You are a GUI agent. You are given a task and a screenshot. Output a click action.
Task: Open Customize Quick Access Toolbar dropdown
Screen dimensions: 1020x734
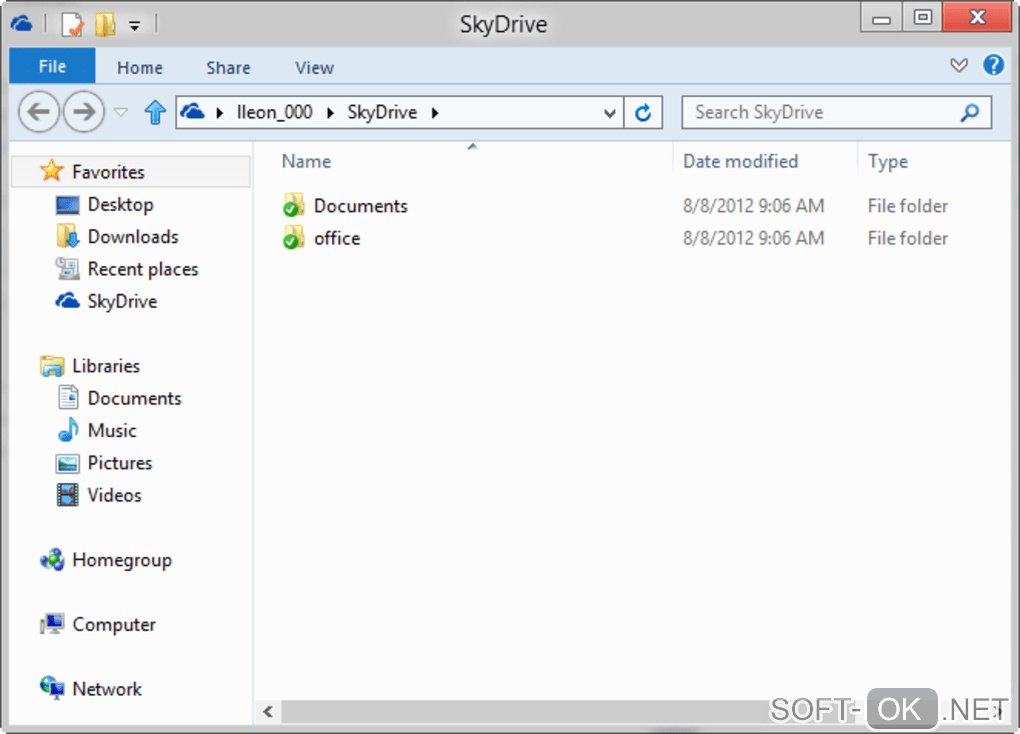point(135,26)
